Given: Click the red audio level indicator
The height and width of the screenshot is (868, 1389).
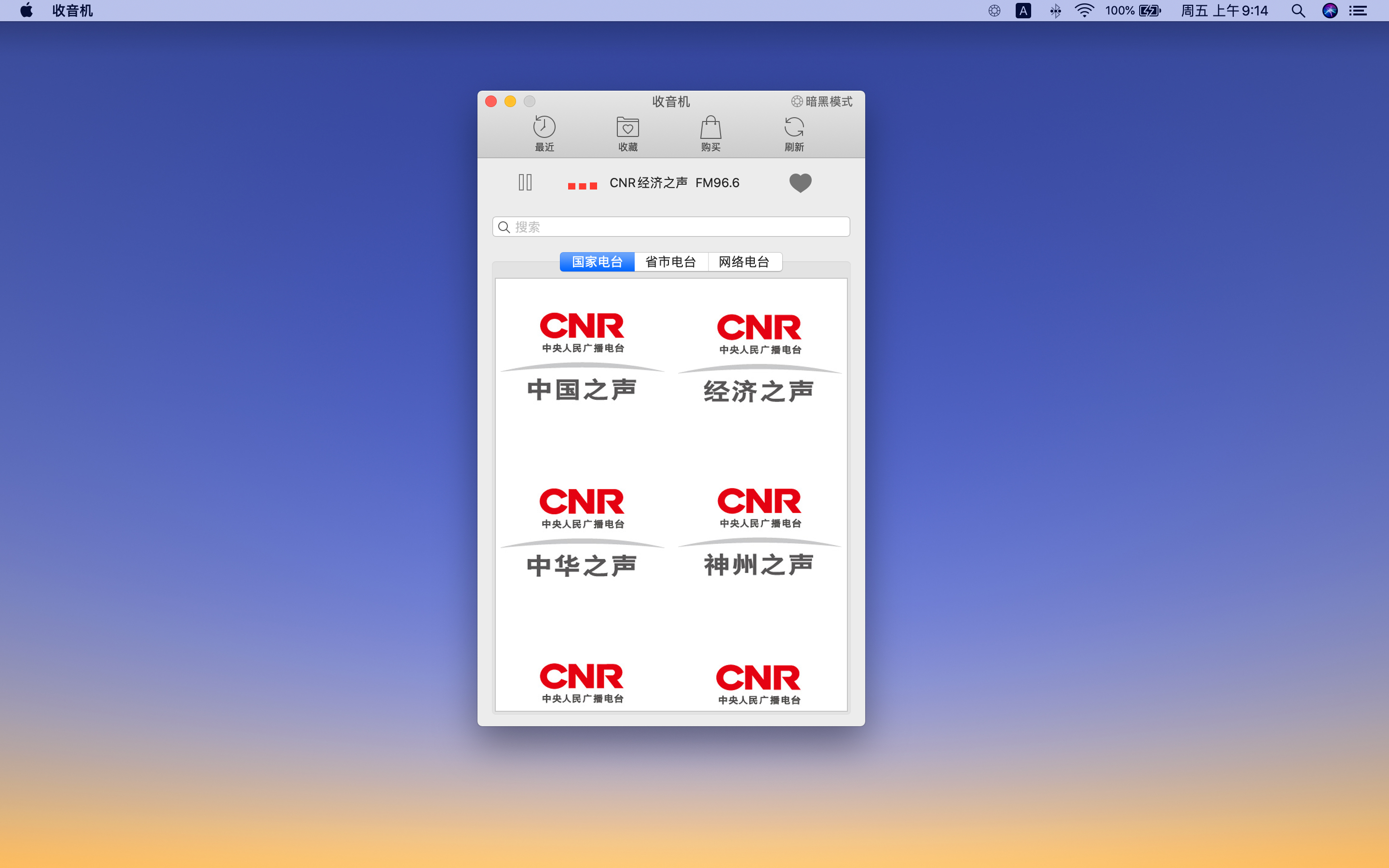Looking at the screenshot, I should tap(582, 186).
